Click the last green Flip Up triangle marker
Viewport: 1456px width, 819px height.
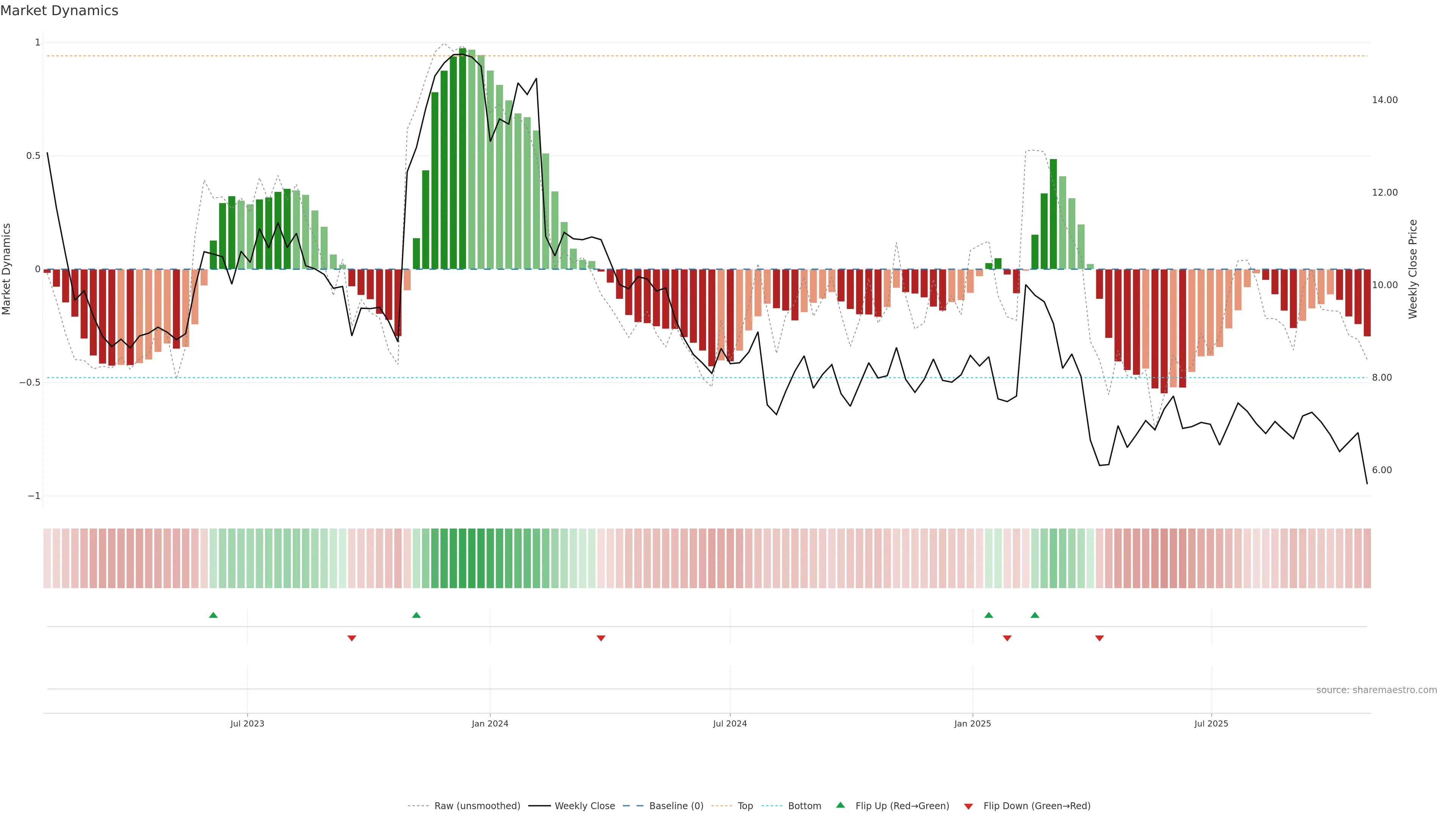tap(1034, 615)
